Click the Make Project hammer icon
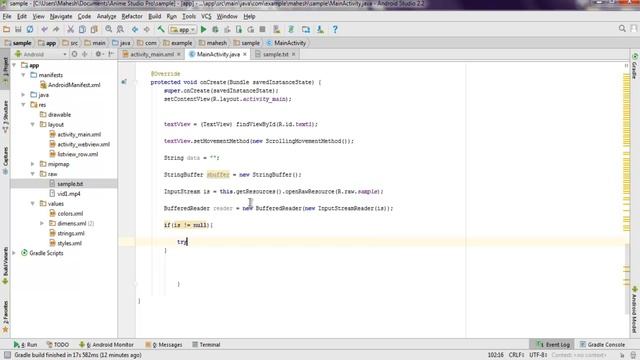 tap(161, 29)
